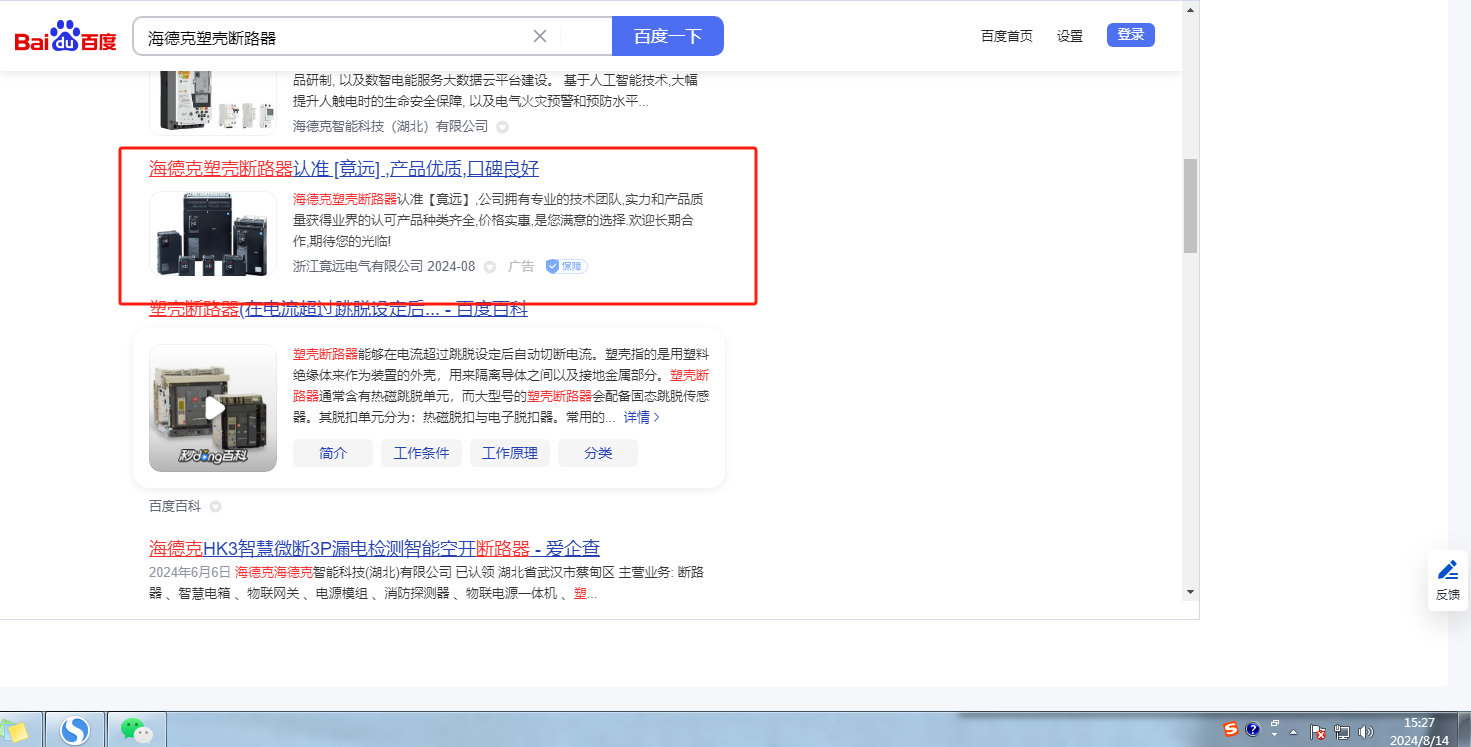Open WeChat from the taskbar

(x=136, y=731)
